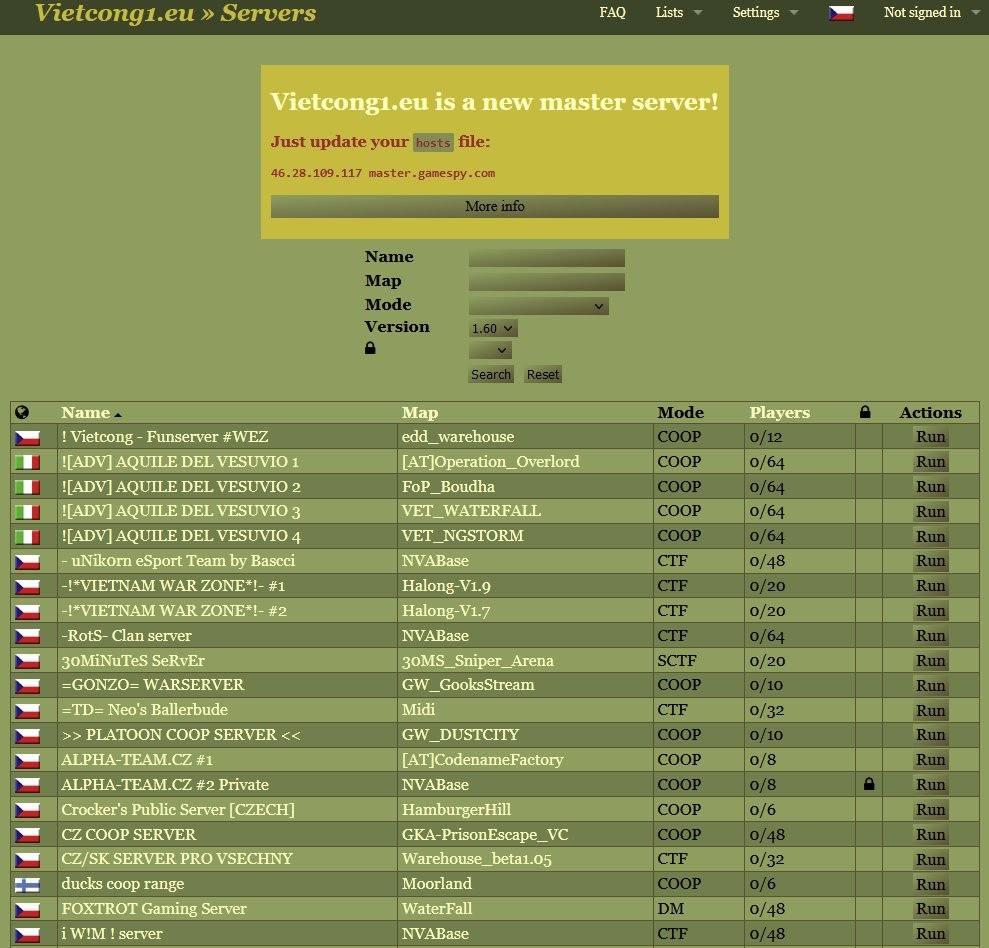This screenshot has height=948, width=989.
Task: Click the Finnish flag for ducks coop range
Action: click(27, 885)
